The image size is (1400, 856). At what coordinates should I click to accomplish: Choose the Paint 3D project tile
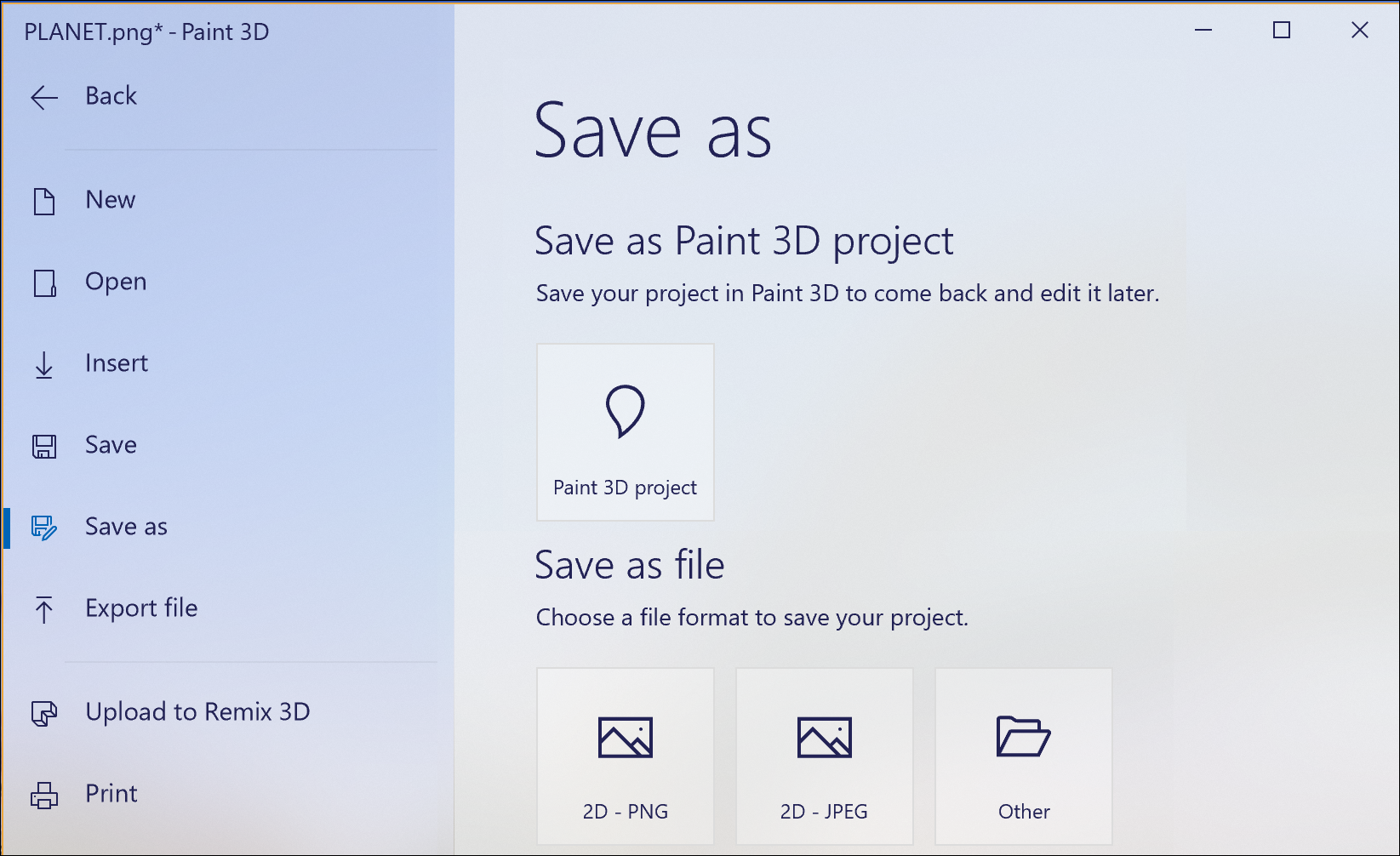pos(625,432)
